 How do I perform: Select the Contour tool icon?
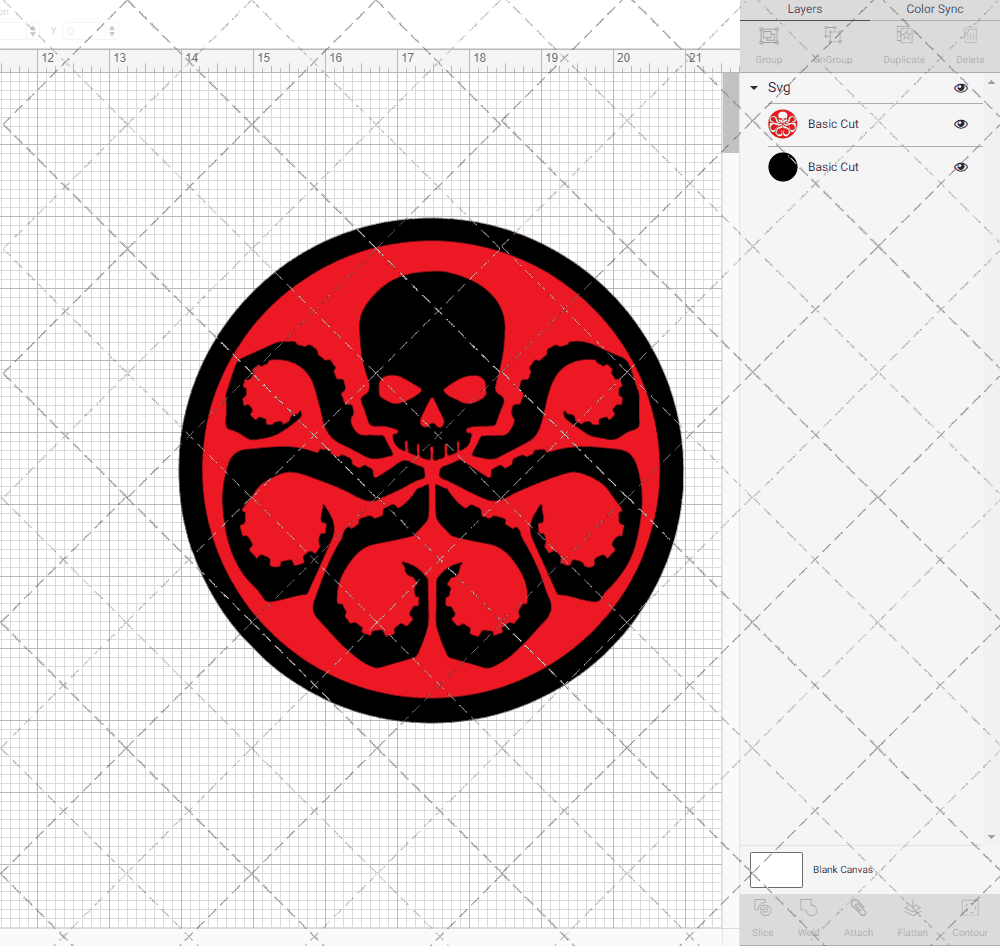pyautogui.click(x=969, y=908)
